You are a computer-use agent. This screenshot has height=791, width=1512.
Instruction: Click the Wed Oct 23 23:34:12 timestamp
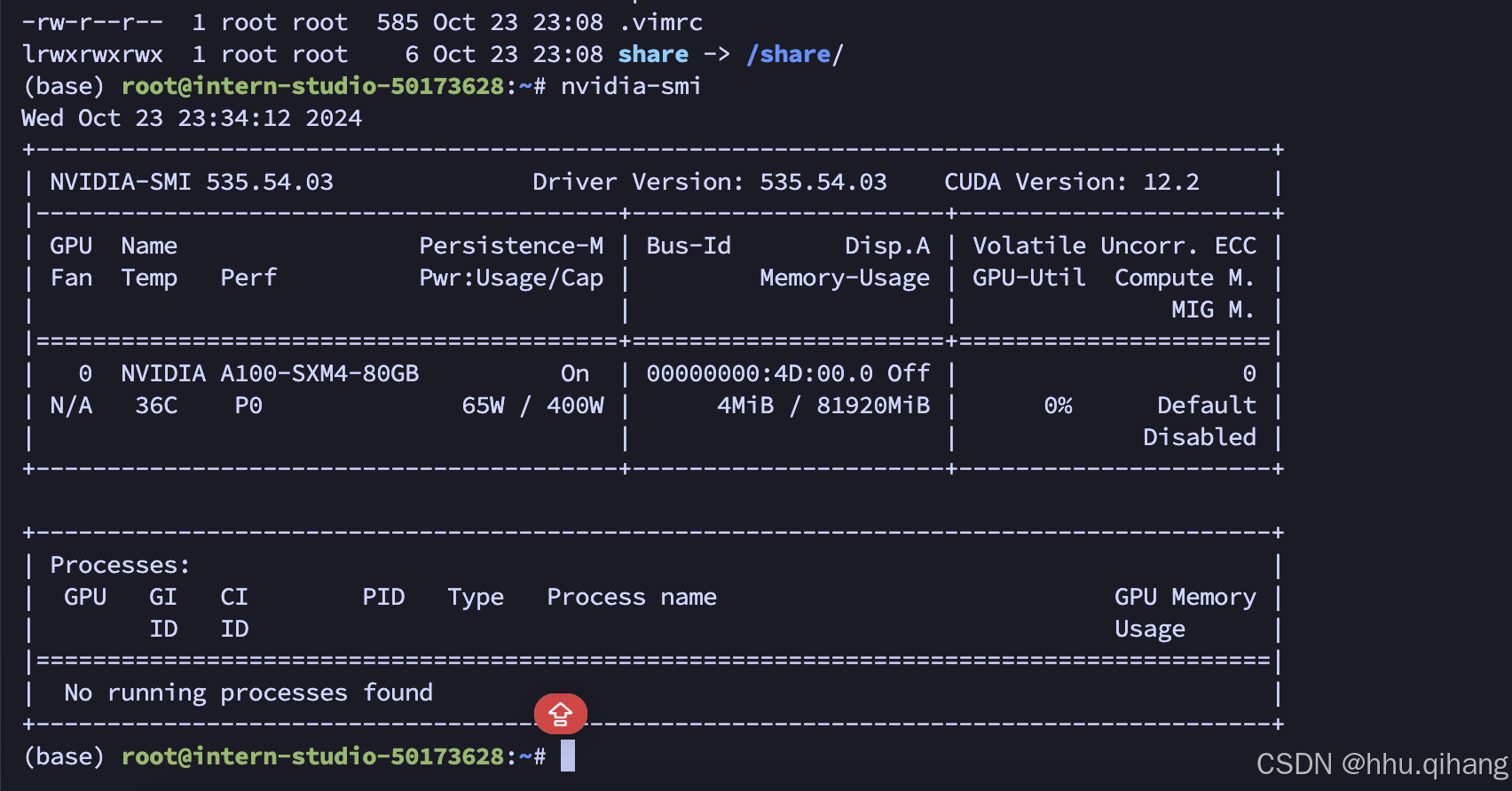pyautogui.click(x=192, y=118)
